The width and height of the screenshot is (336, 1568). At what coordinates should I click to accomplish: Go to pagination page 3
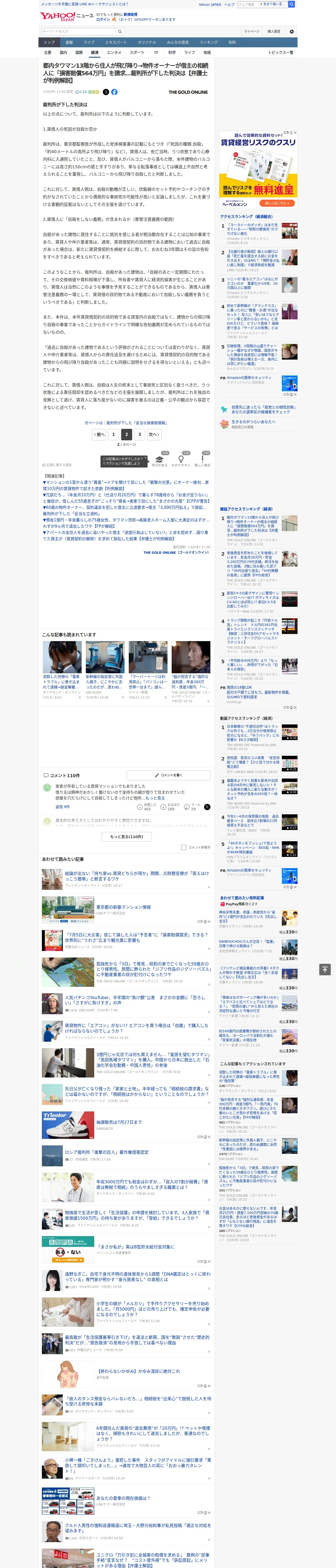140,435
